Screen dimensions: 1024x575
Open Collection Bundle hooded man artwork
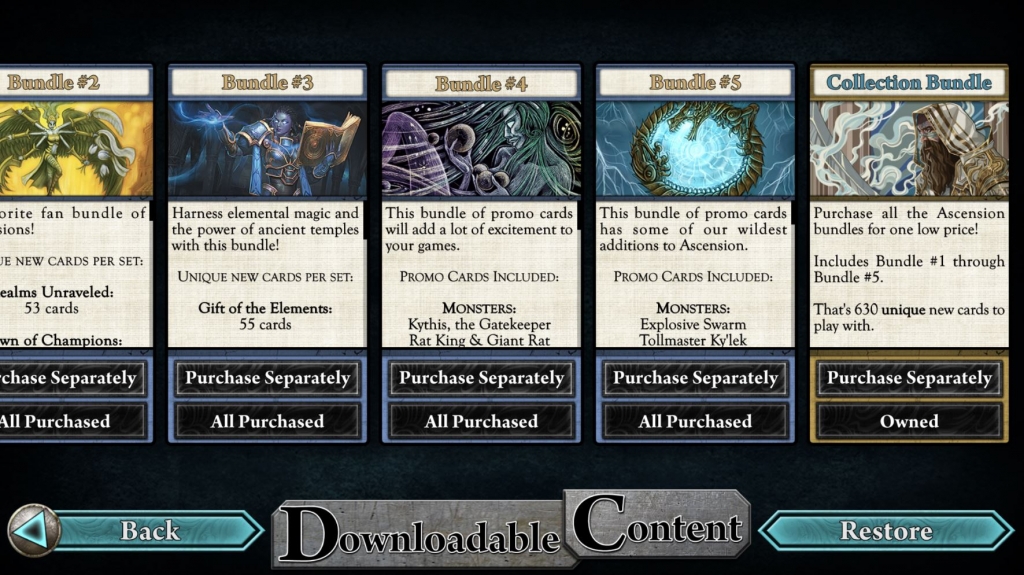click(x=909, y=148)
